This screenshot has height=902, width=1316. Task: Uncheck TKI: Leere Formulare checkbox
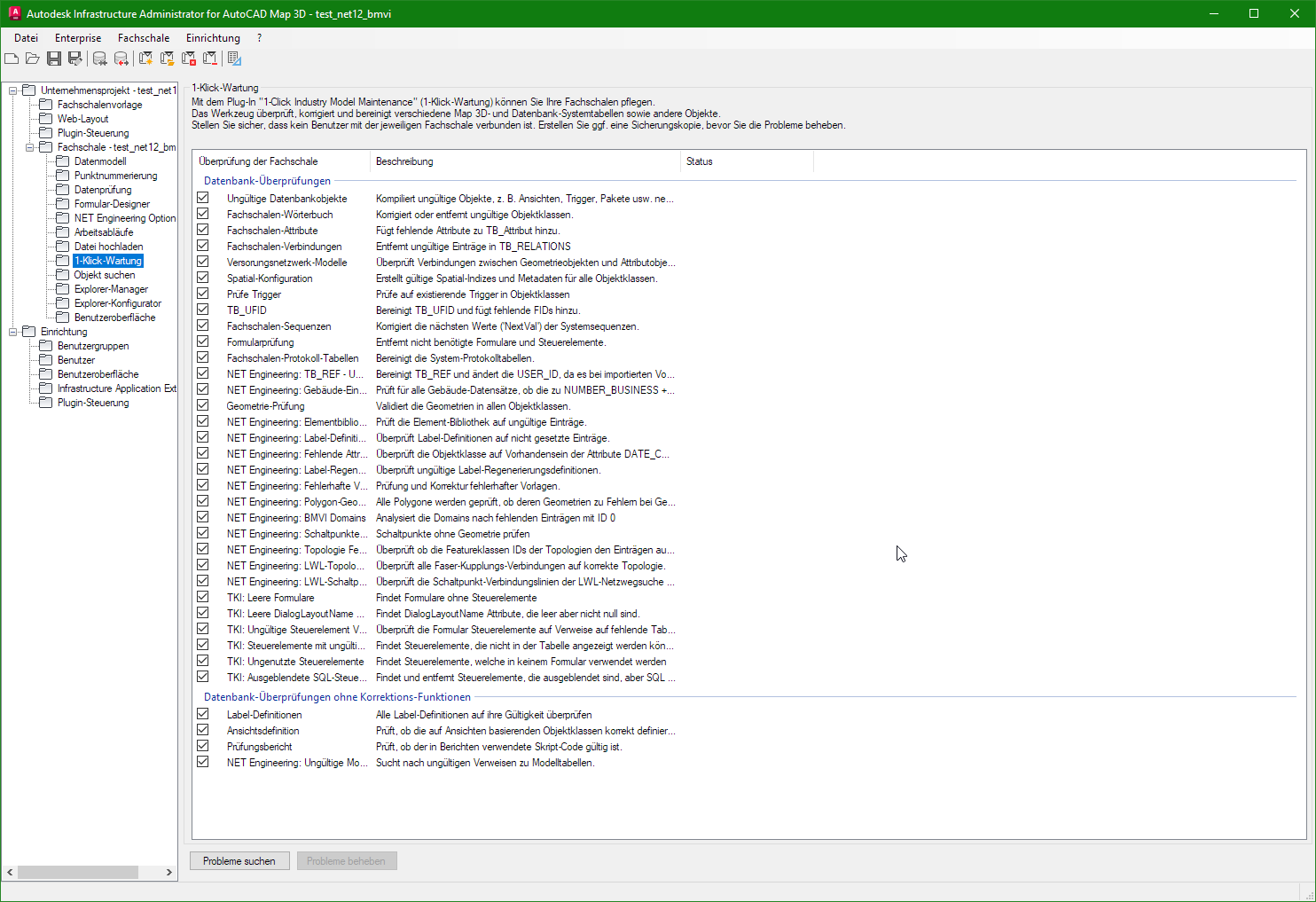click(x=203, y=597)
